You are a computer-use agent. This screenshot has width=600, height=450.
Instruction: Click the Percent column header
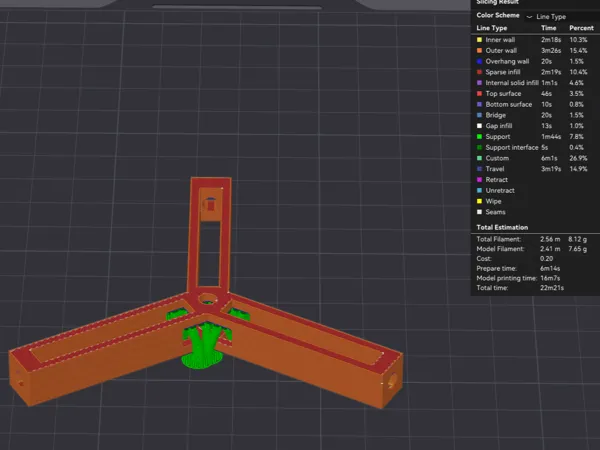pos(581,28)
